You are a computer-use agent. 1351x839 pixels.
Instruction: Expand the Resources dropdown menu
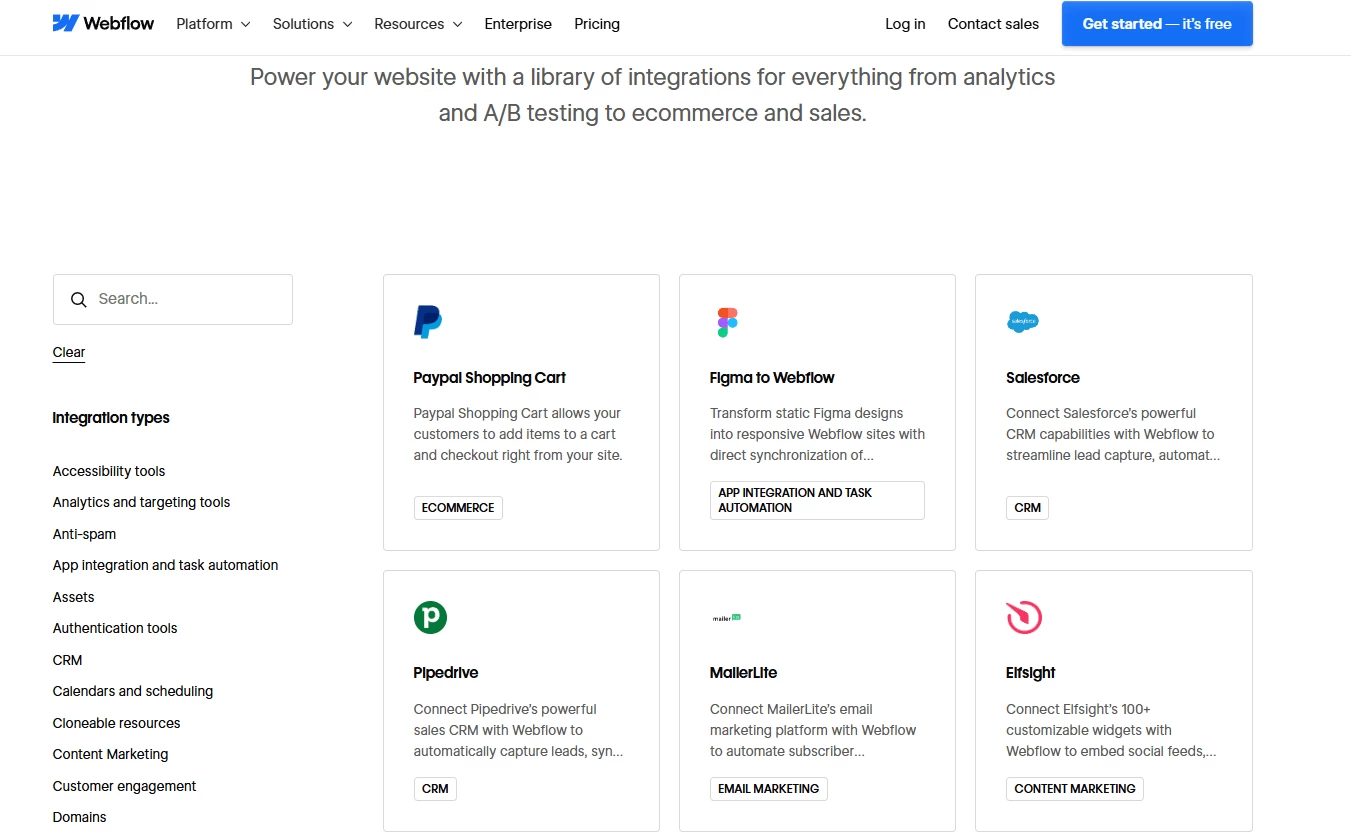418,24
